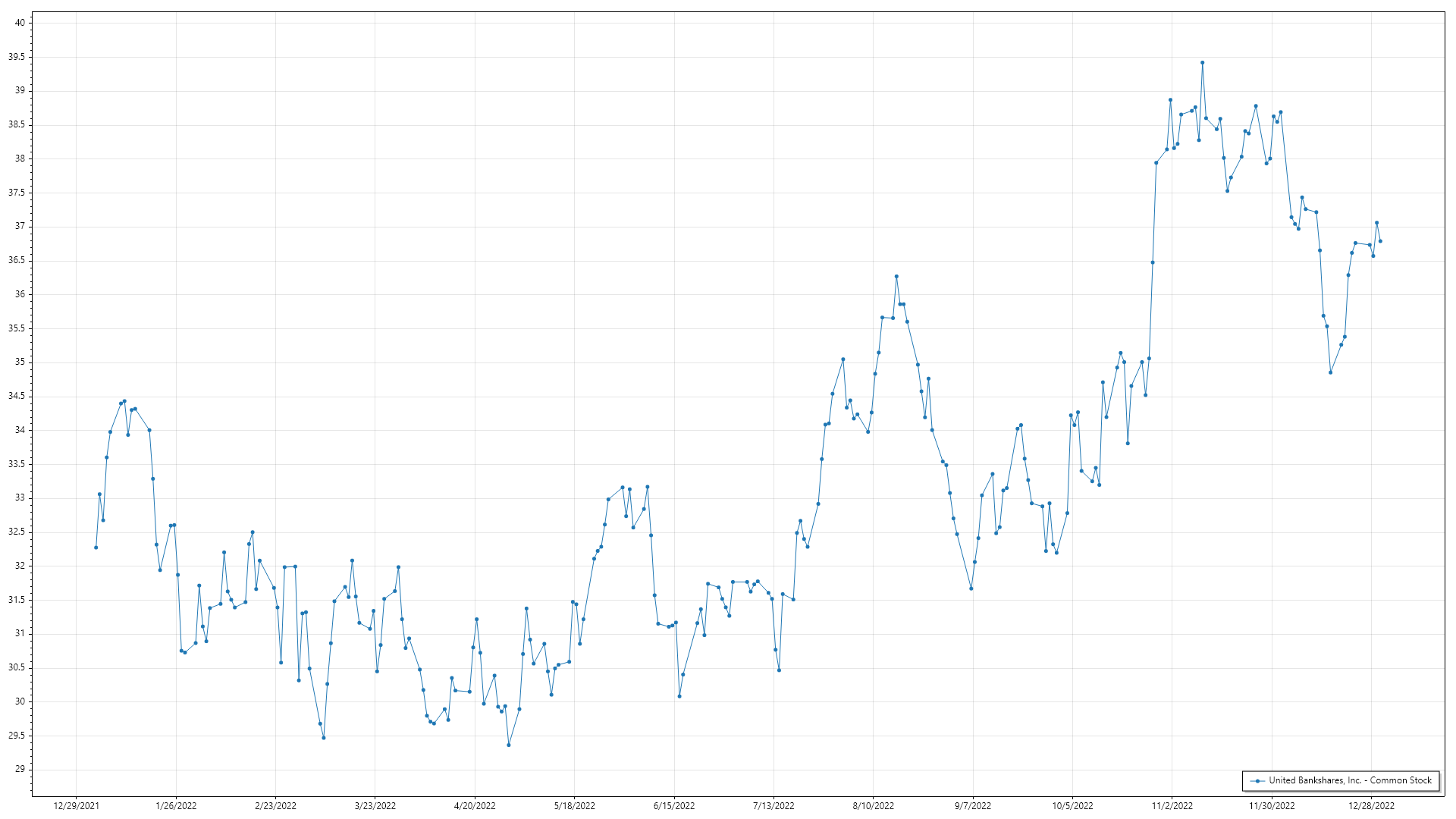Click the 12/29/2021 x-axis date label

[77, 805]
